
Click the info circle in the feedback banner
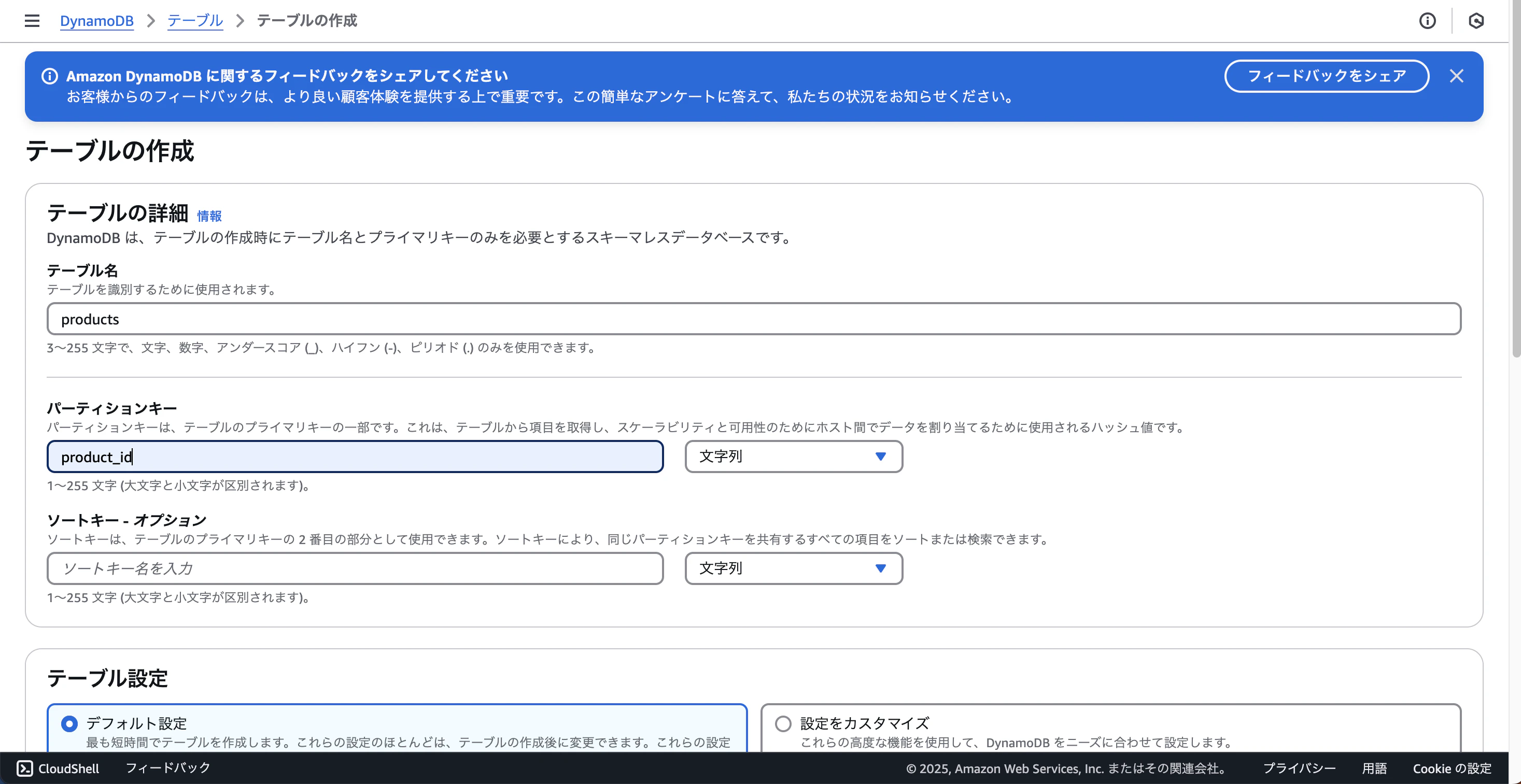point(49,76)
